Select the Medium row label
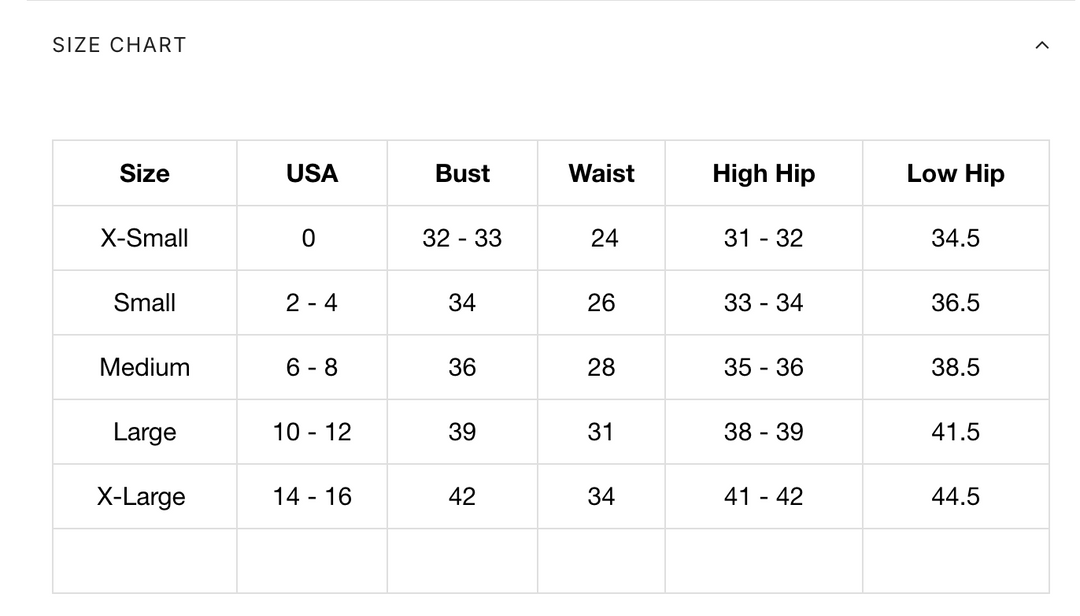The image size is (1080, 616). (x=144, y=367)
